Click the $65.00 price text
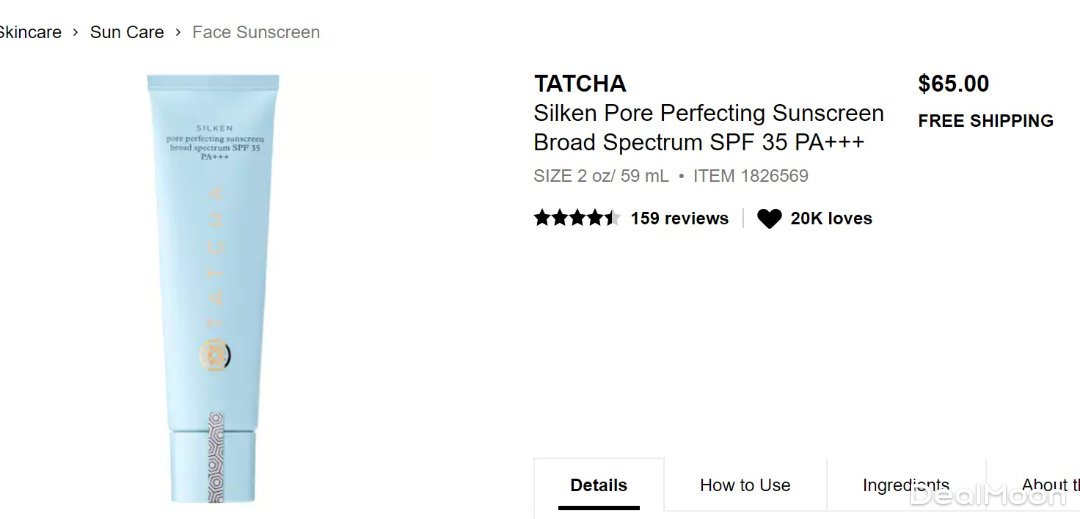 (x=953, y=84)
